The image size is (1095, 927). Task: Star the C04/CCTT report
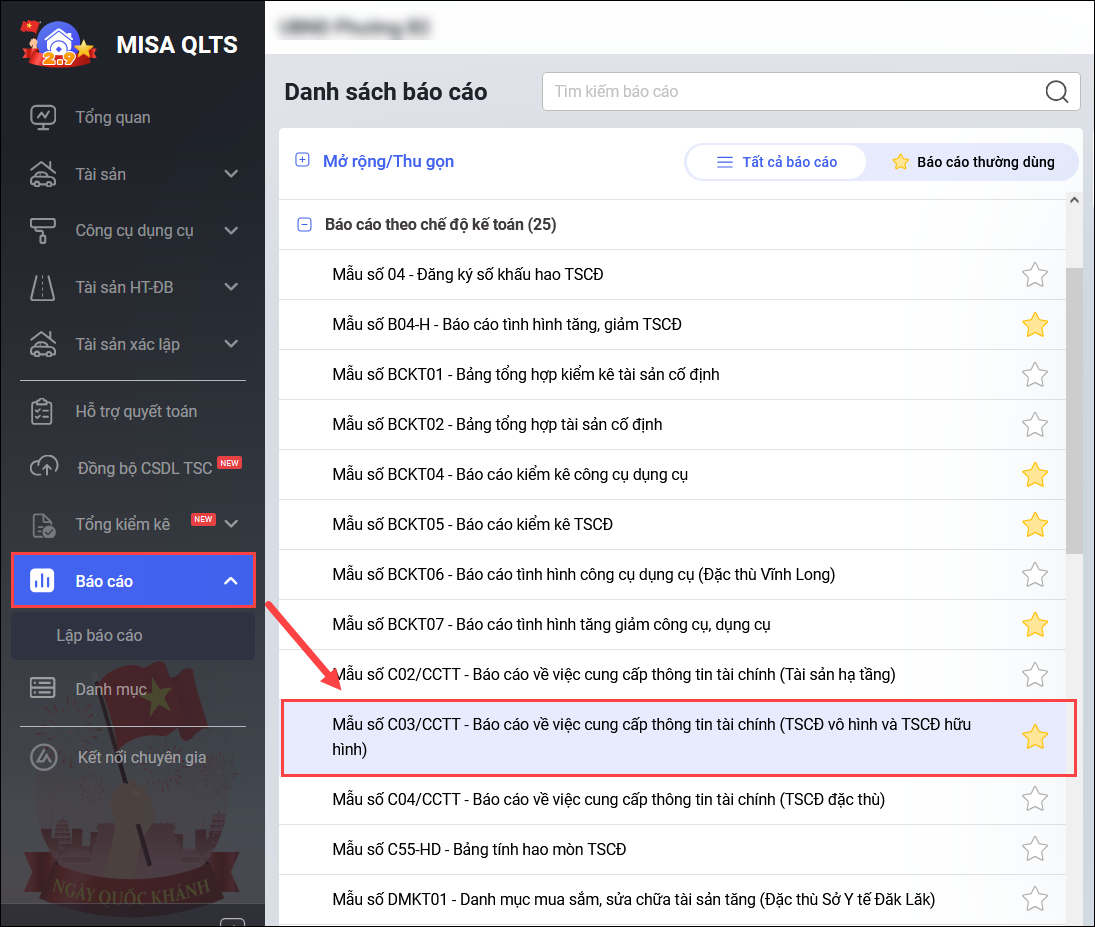1034,799
